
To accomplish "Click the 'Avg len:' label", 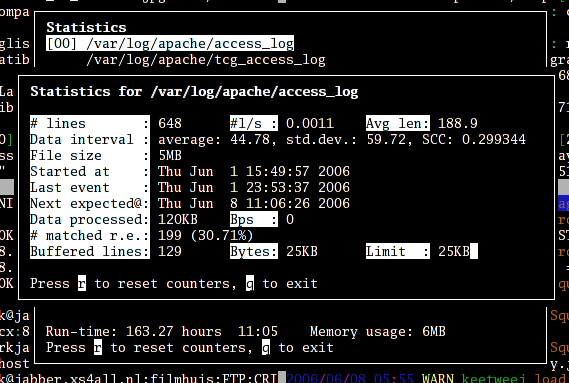I will pos(398,123).
